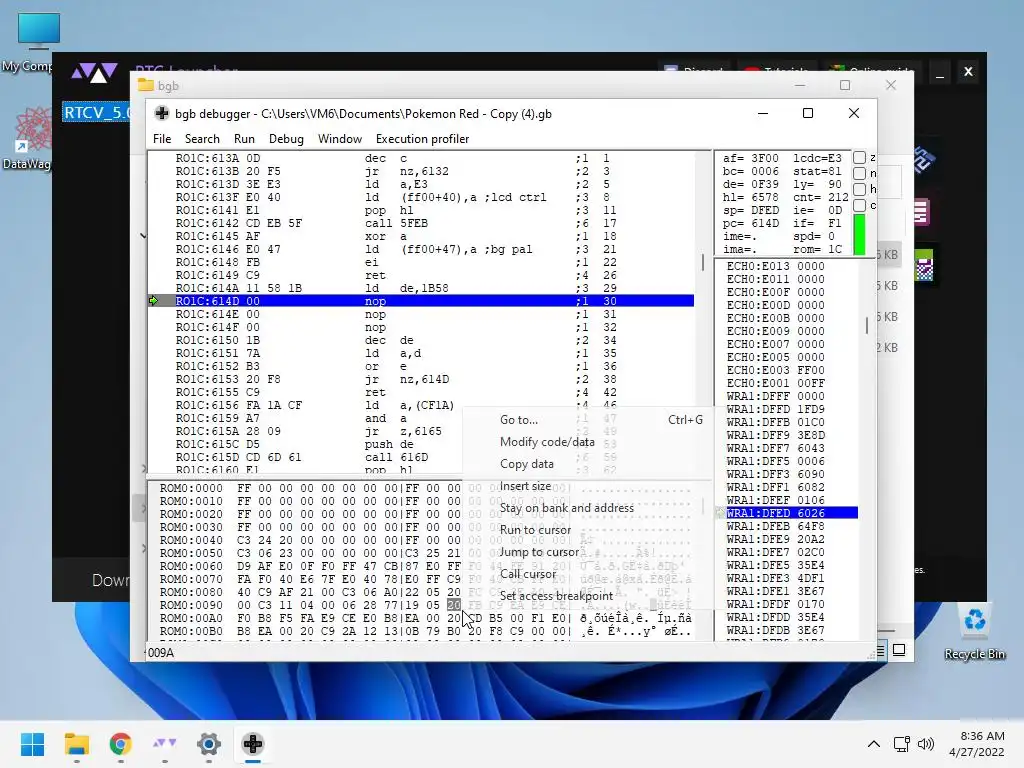1024x768 pixels.
Task: Click the bgb gamepad icon in title bar
Action: [x=161, y=113]
